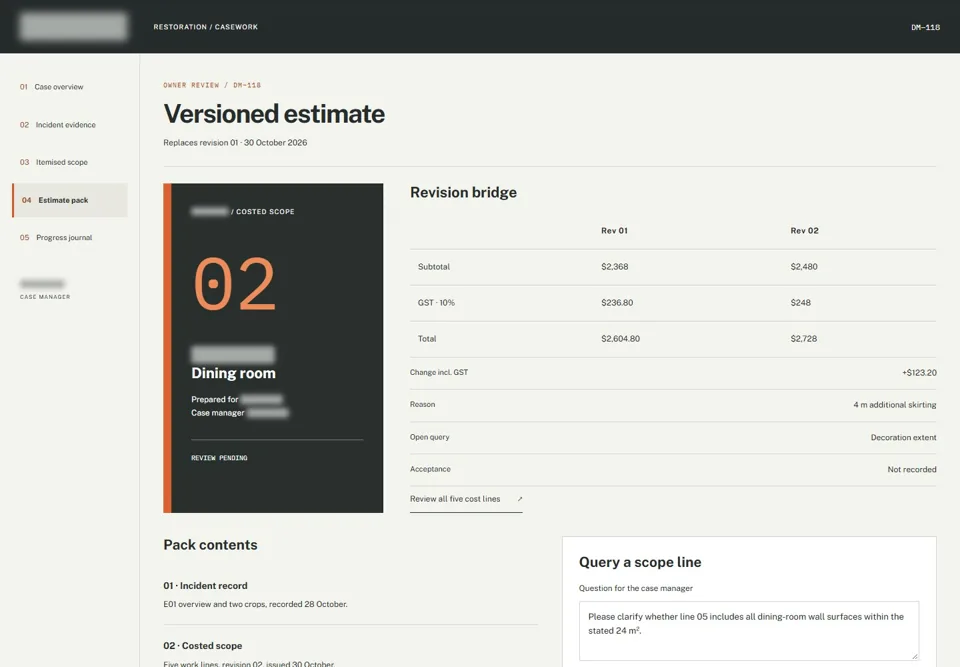The width and height of the screenshot is (960, 667).
Task: Click inside the question for case manager textbox
Action: click(749, 631)
